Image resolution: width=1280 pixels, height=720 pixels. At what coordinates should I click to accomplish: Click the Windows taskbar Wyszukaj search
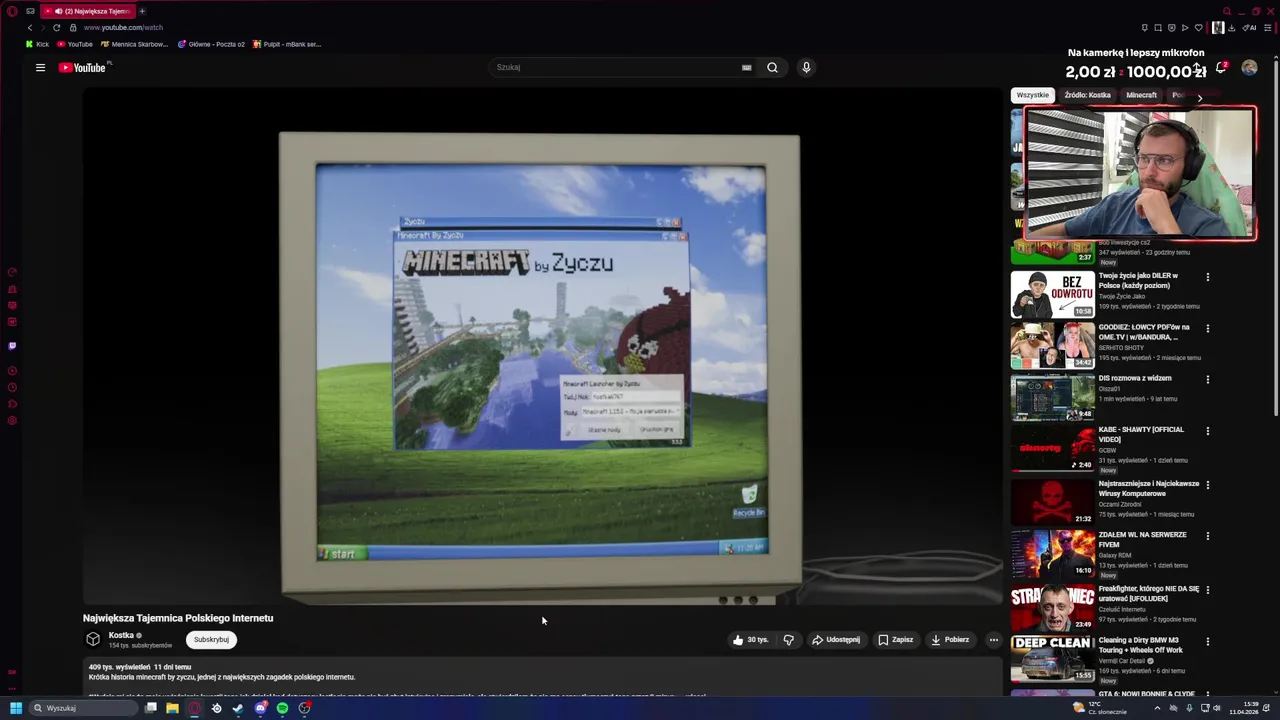coord(83,708)
